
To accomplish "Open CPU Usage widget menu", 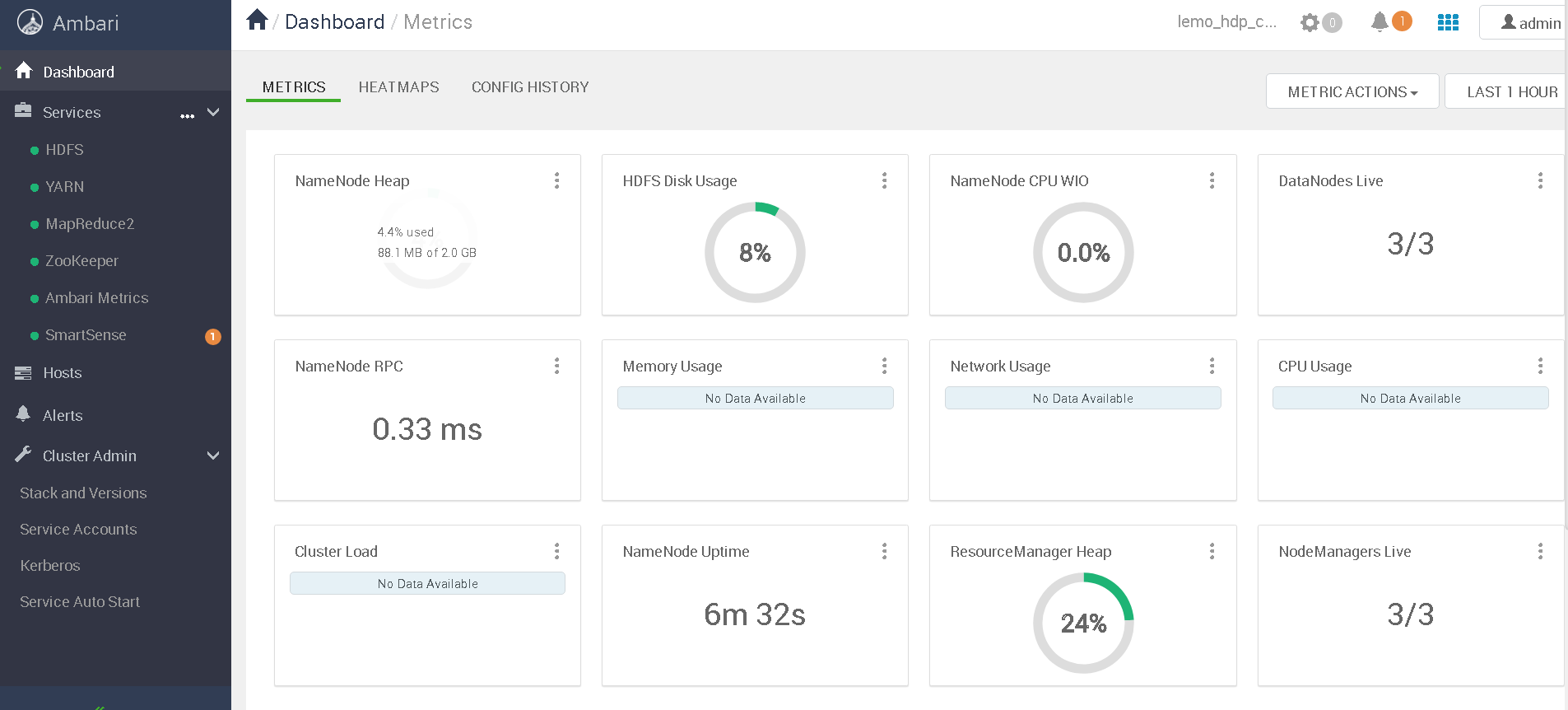I will 1540,366.
